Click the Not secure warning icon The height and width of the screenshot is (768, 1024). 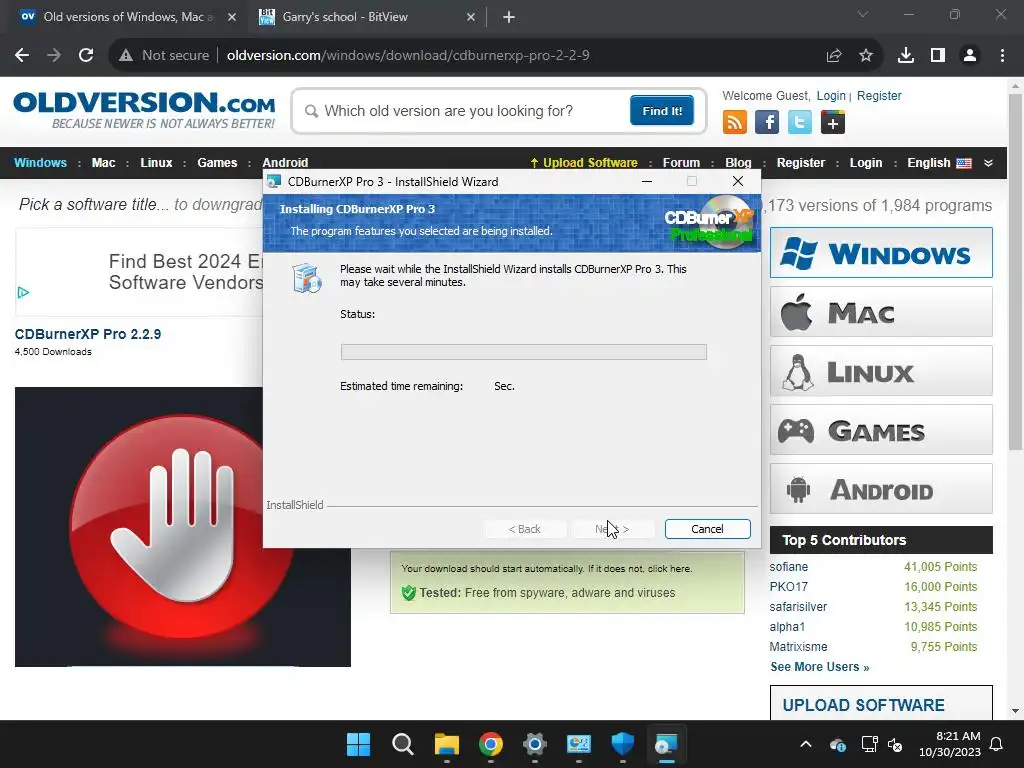click(x=126, y=56)
